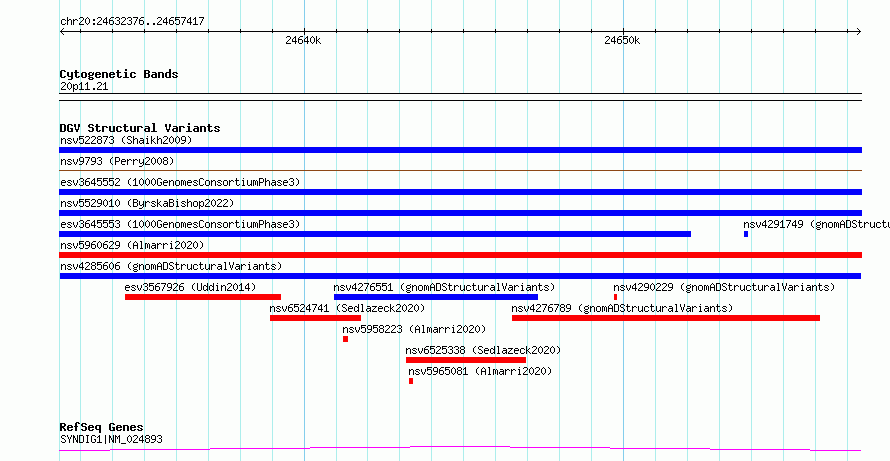Select the blue bar below esv3645552
This screenshot has height=461, width=890.
click(x=460, y=192)
